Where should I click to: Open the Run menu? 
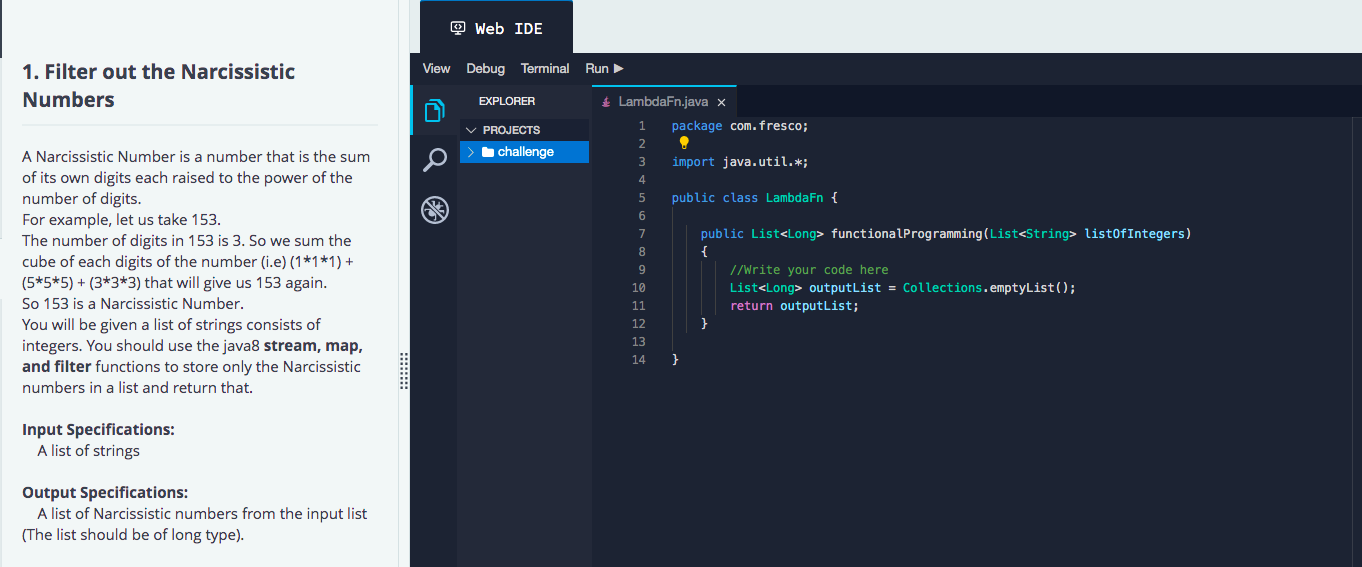point(604,69)
